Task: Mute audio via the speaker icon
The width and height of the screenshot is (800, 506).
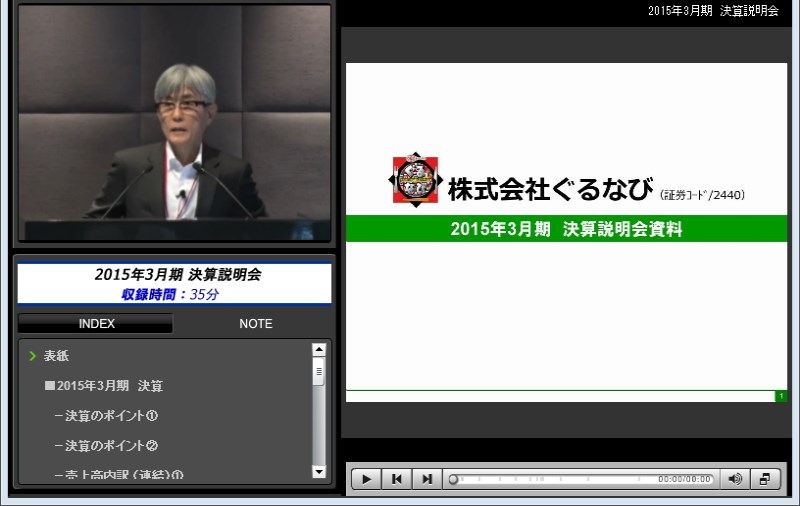Action: pyautogui.click(x=735, y=479)
